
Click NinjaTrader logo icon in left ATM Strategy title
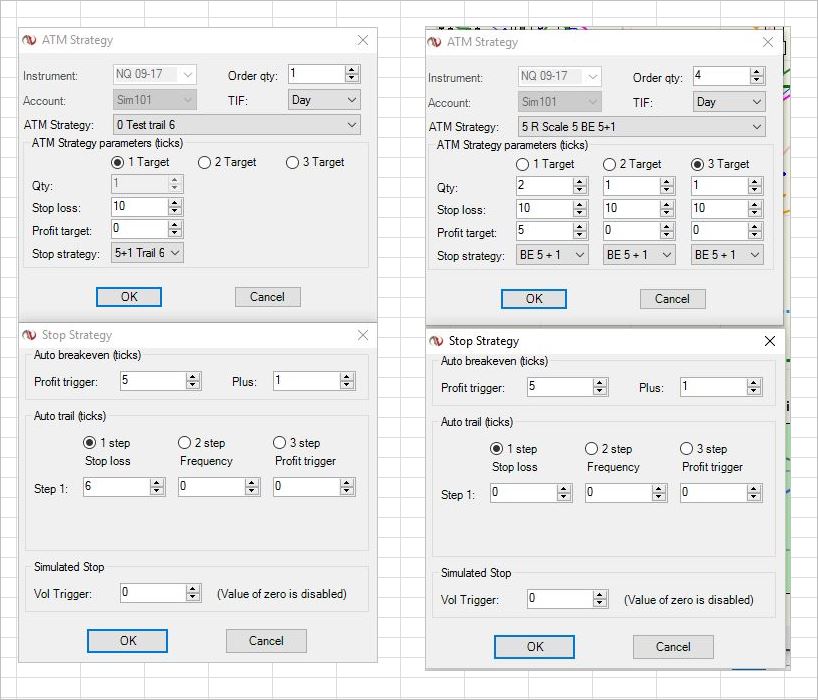pos(30,40)
